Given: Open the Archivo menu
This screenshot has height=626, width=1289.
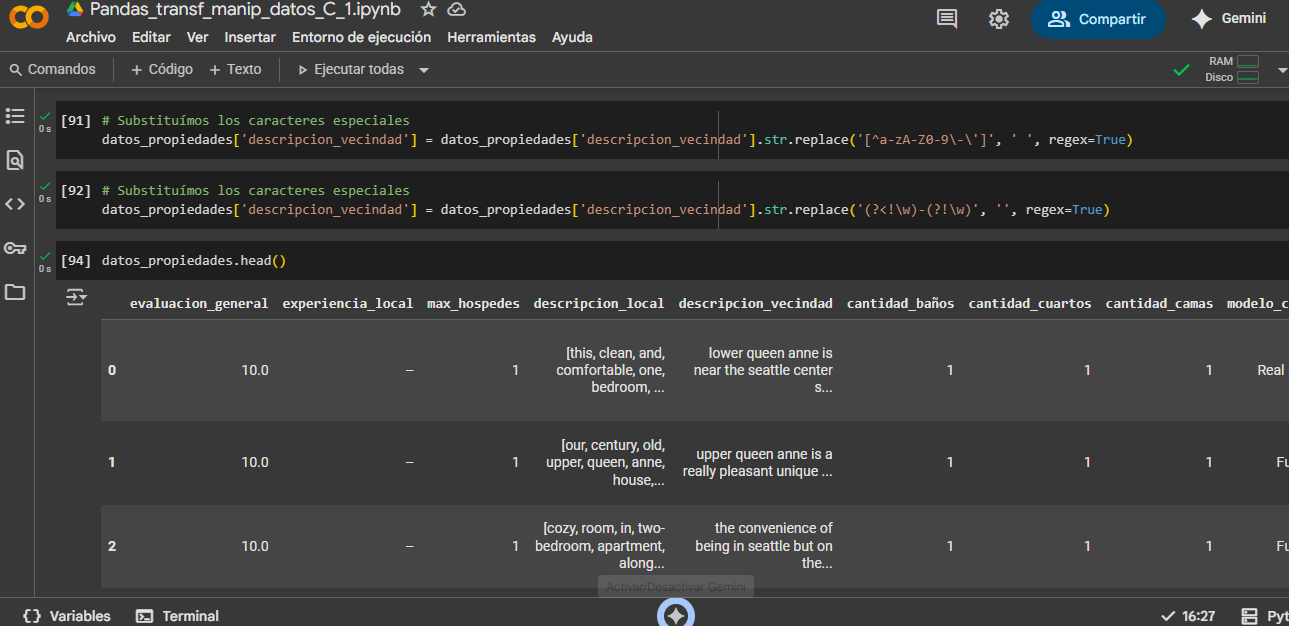Looking at the screenshot, I should coord(91,37).
